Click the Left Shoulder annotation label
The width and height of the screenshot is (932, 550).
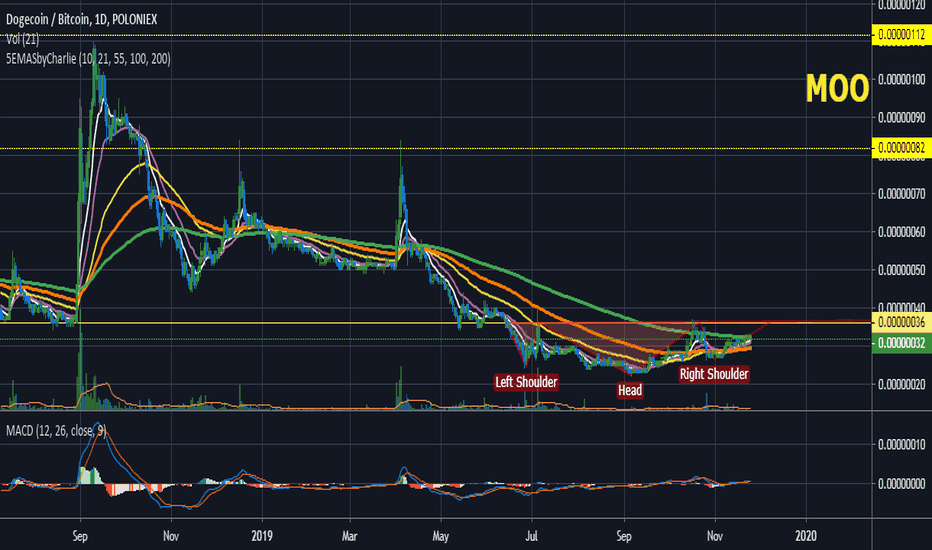(x=526, y=382)
